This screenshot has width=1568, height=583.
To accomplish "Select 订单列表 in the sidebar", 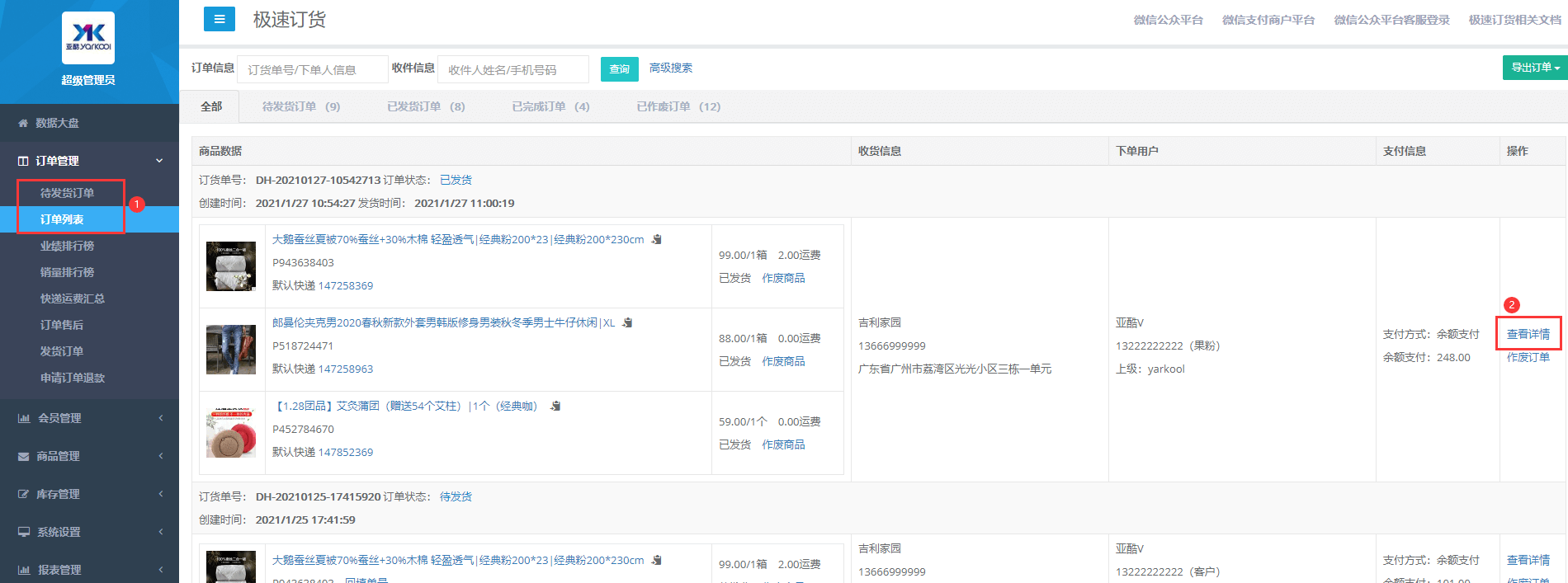I will (x=62, y=219).
